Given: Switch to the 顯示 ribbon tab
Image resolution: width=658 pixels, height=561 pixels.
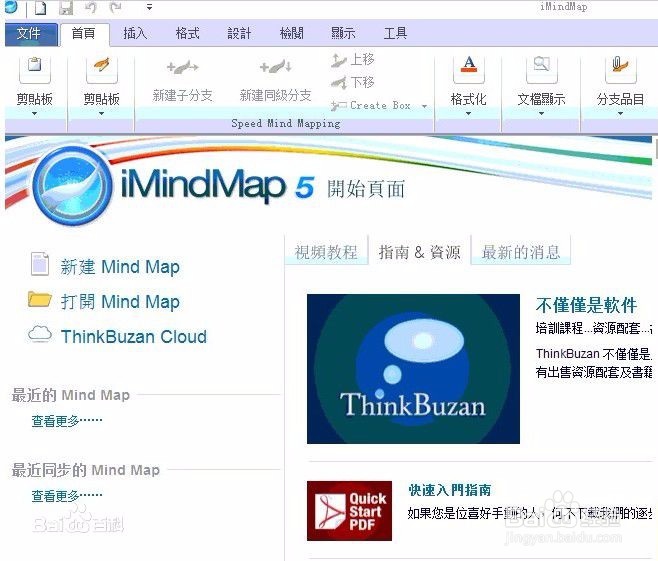Looking at the screenshot, I should pos(343,33).
